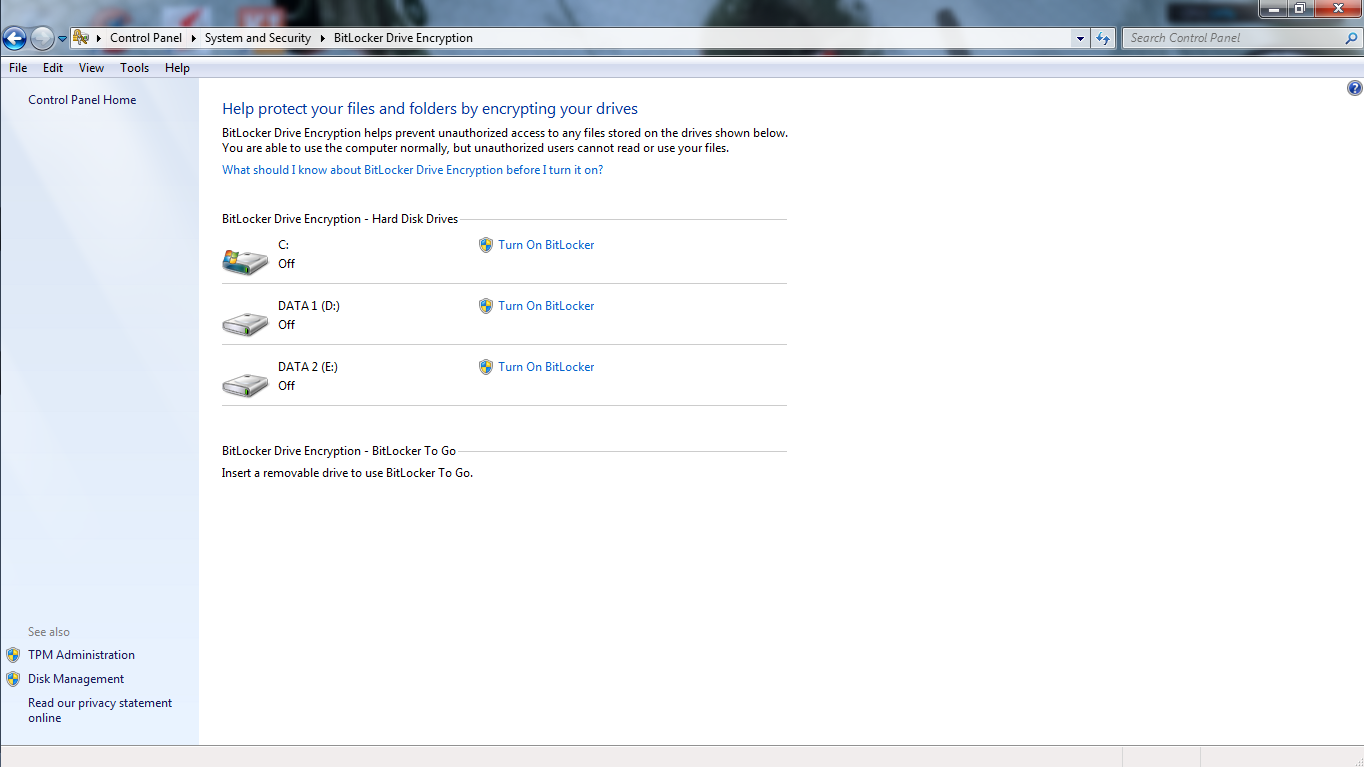Click the Hard Disk Drives section heading
This screenshot has width=1364, height=767.
[340, 219]
